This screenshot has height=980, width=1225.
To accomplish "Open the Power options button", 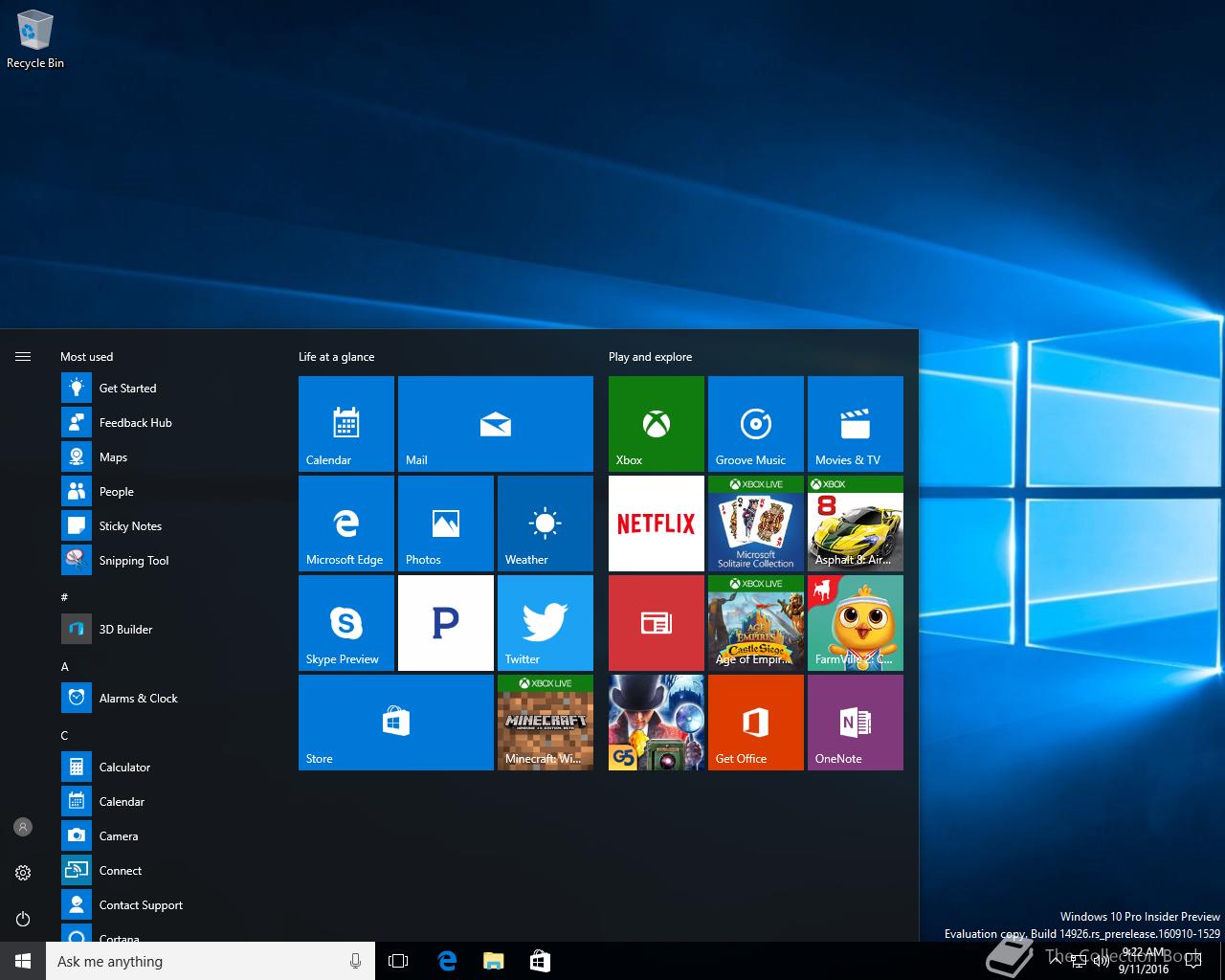I will 23,919.
